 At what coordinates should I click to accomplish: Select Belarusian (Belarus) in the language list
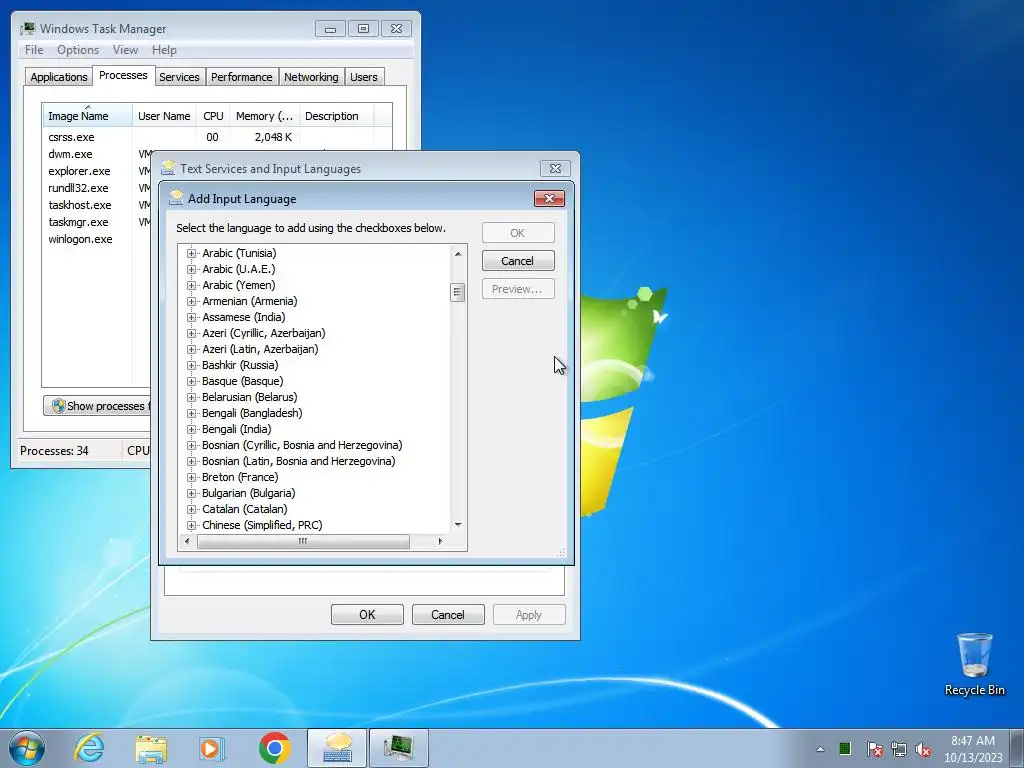point(249,397)
